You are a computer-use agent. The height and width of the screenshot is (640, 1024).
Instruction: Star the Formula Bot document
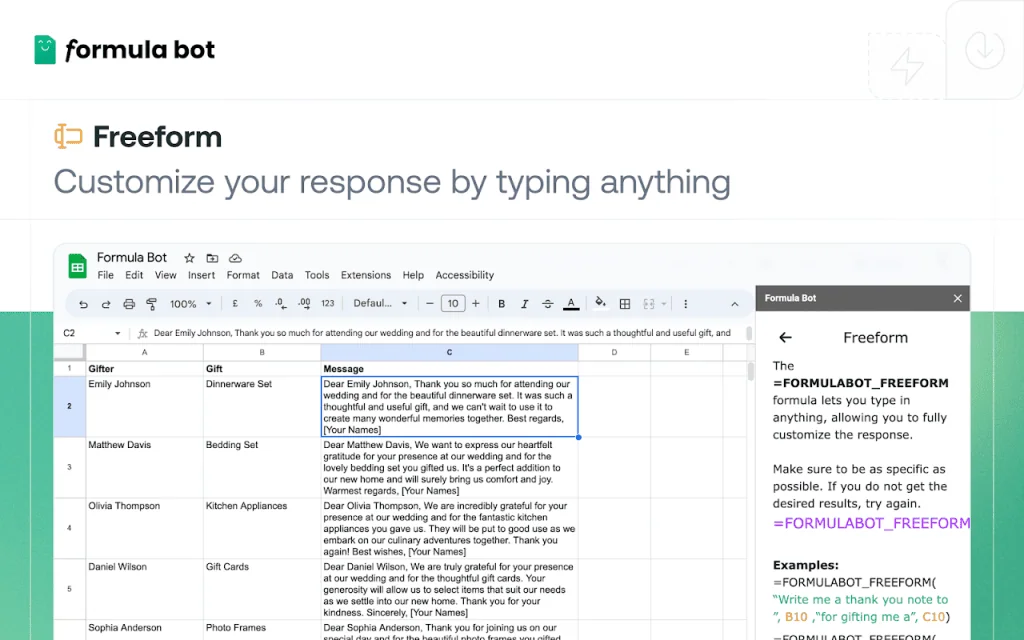189,258
